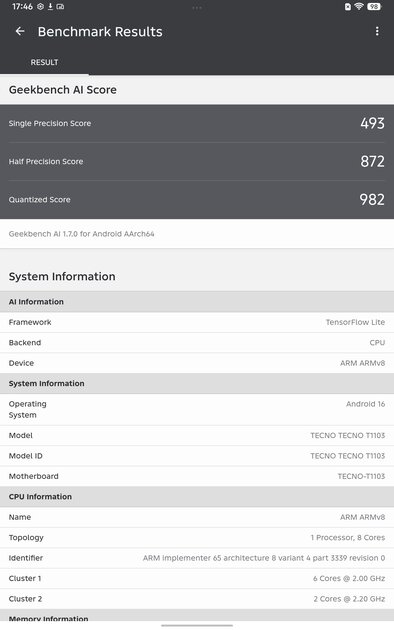
Task: Switch to the RESULT tab
Action: (44, 62)
